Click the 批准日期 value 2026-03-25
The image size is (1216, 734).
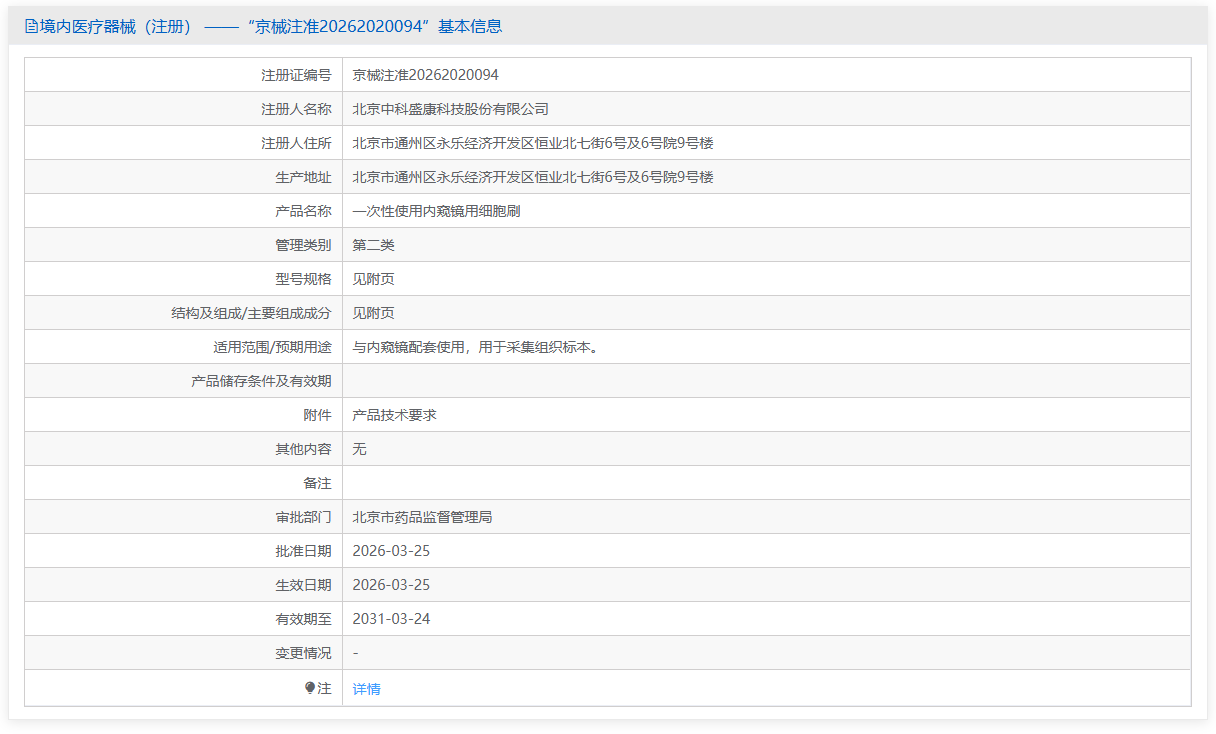(x=391, y=551)
